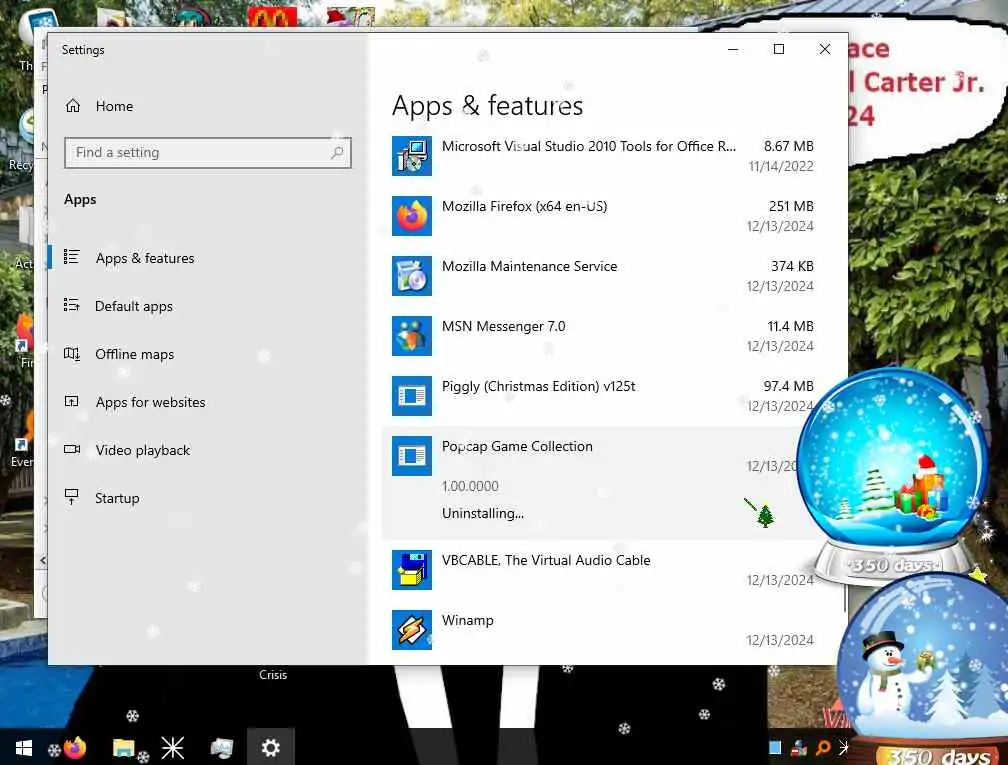Viewport: 1008px width, 765px height.
Task: Click the Apps & features page heading
Action: tap(487, 106)
